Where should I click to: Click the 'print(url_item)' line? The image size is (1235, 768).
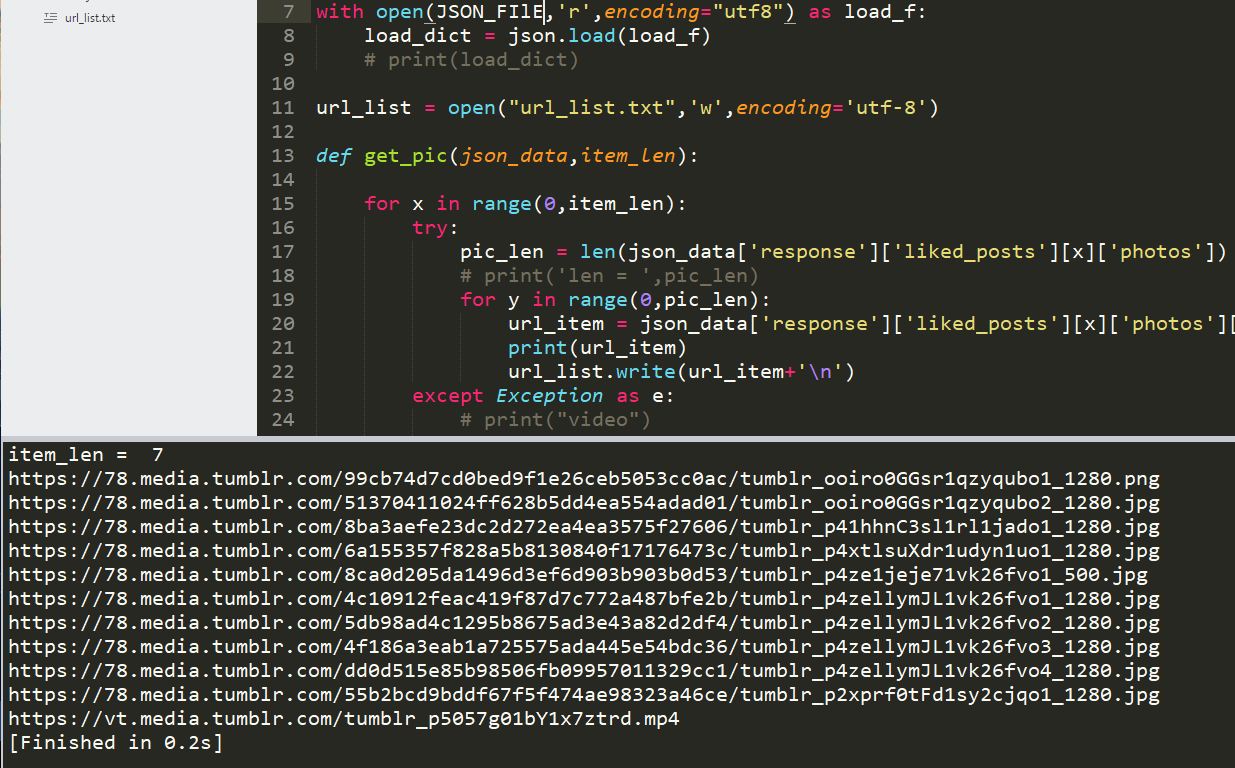coord(598,348)
